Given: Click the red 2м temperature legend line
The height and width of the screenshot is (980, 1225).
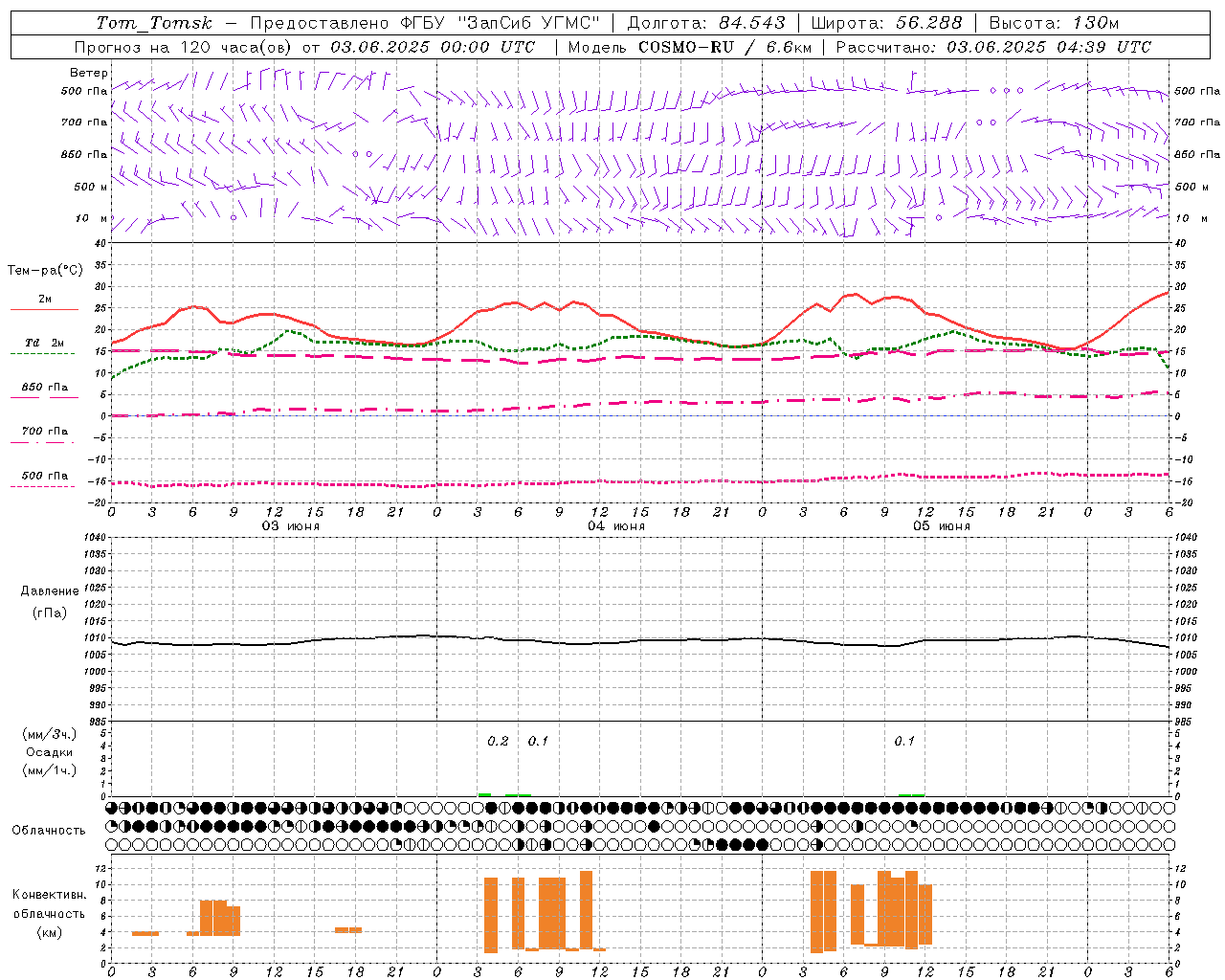Looking at the screenshot, I should click(x=44, y=309).
